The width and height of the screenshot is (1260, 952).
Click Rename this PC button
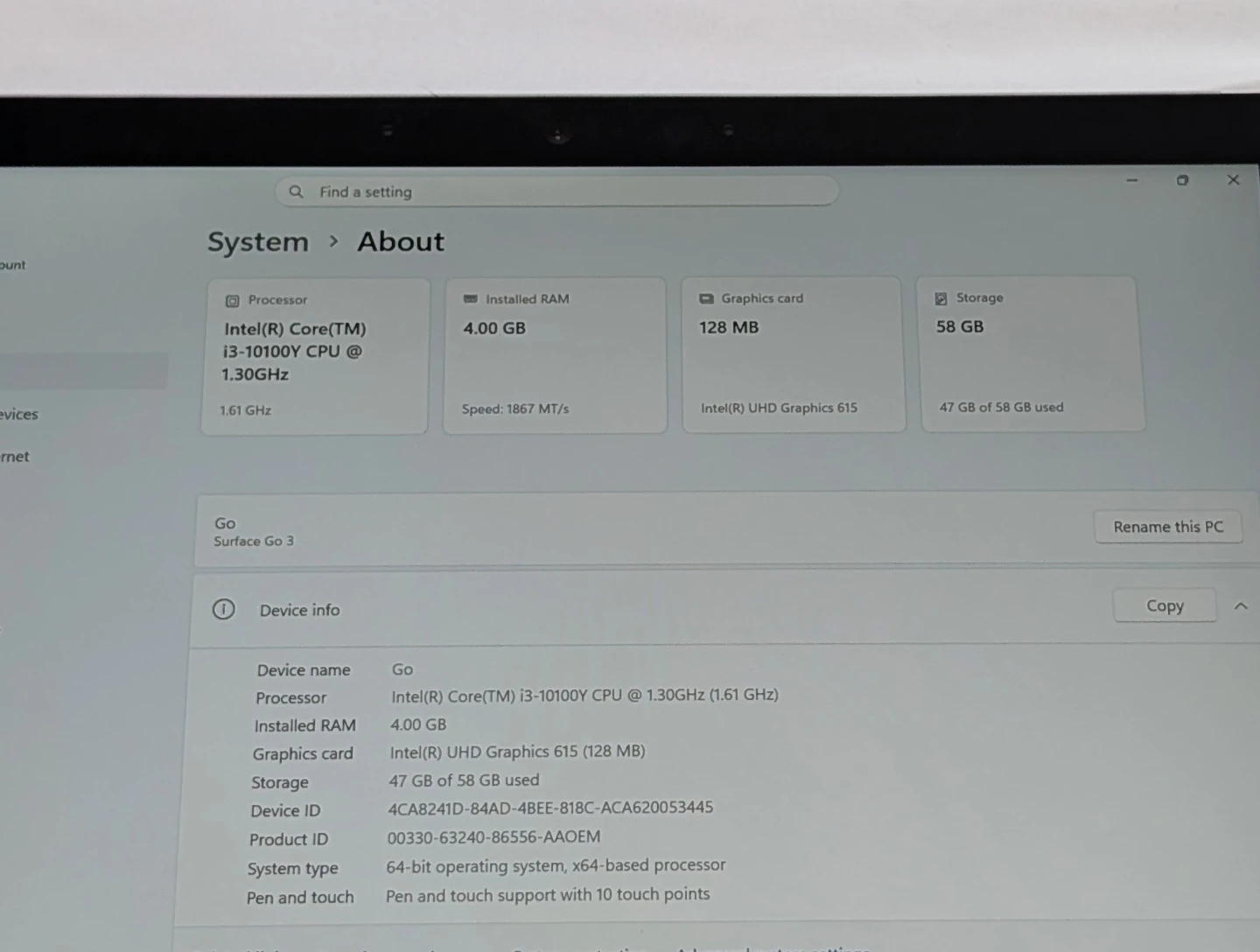click(1168, 527)
